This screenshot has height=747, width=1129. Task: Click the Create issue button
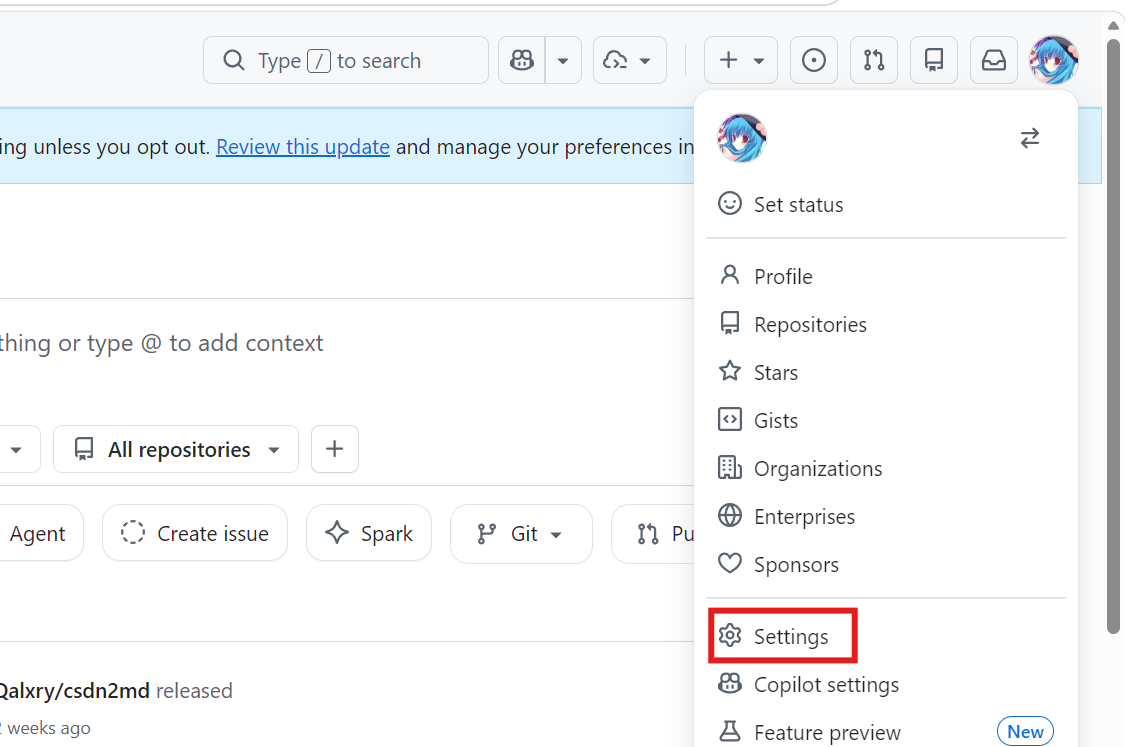coord(194,534)
